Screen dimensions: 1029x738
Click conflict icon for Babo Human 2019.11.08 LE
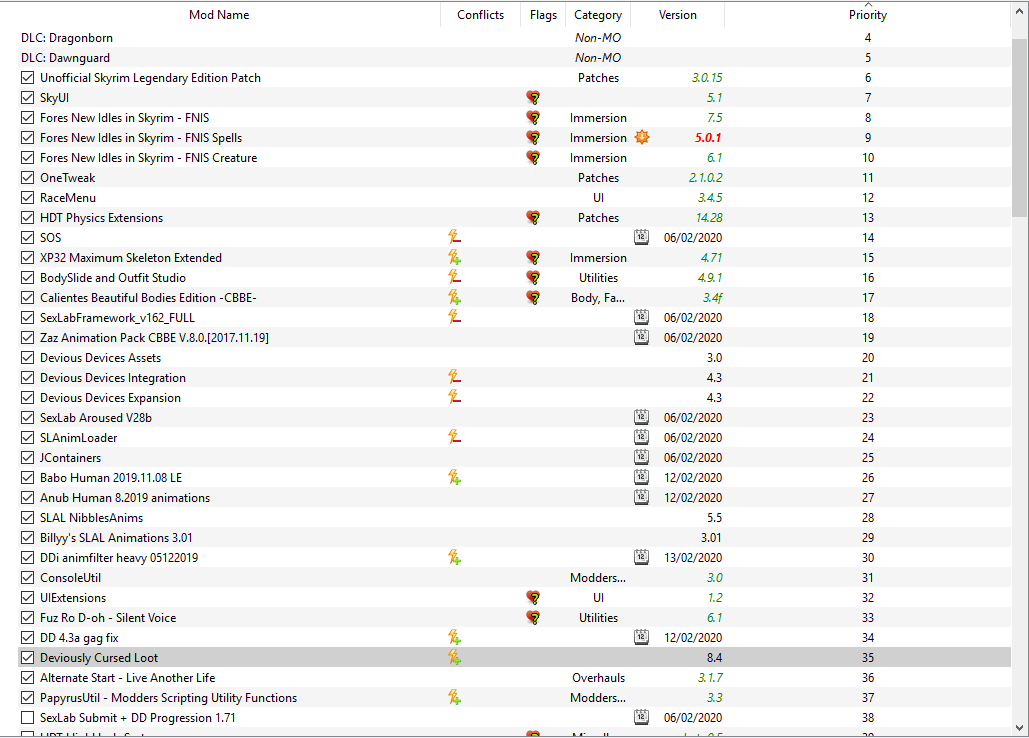454,478
